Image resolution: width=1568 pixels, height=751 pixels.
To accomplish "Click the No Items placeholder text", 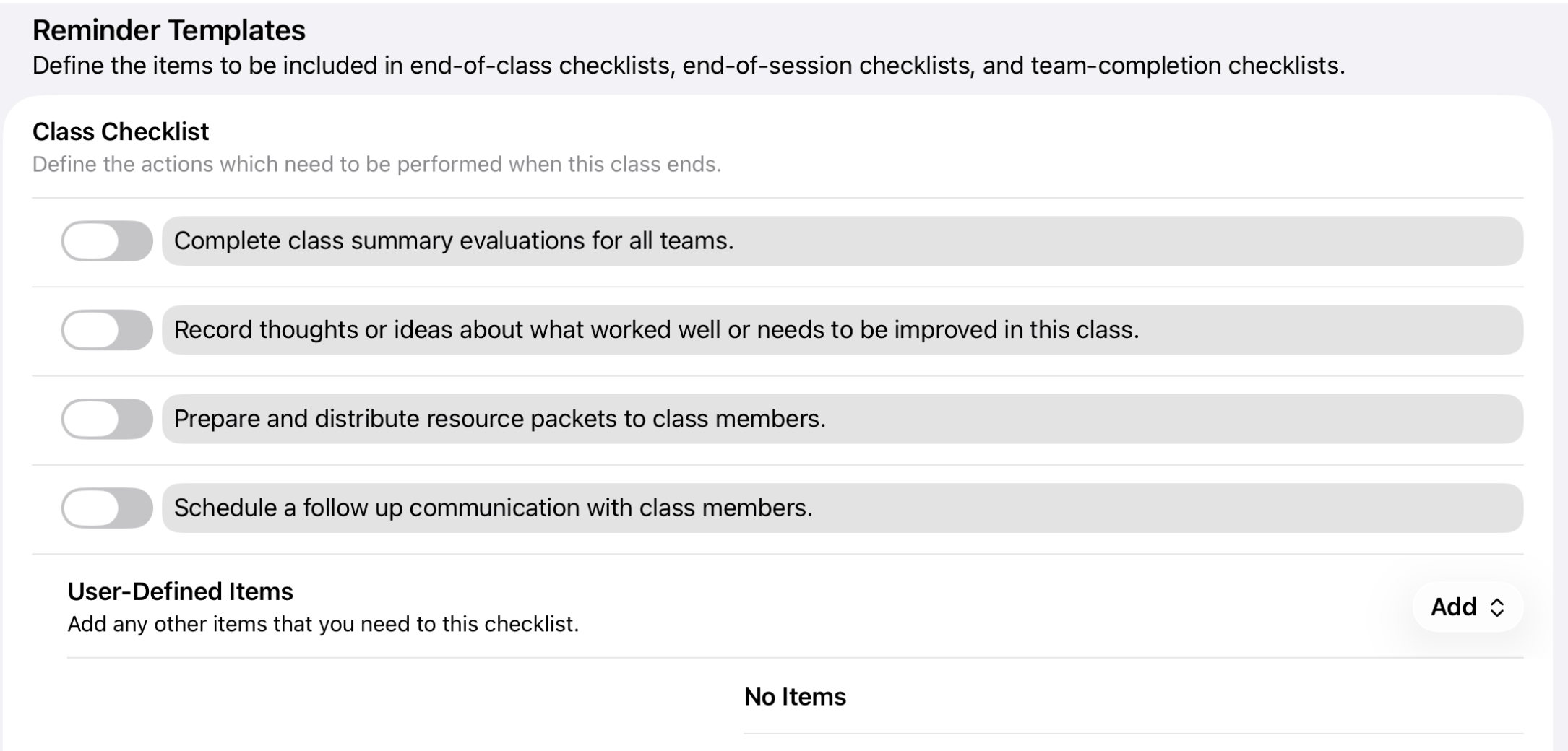I will point(795,697).
